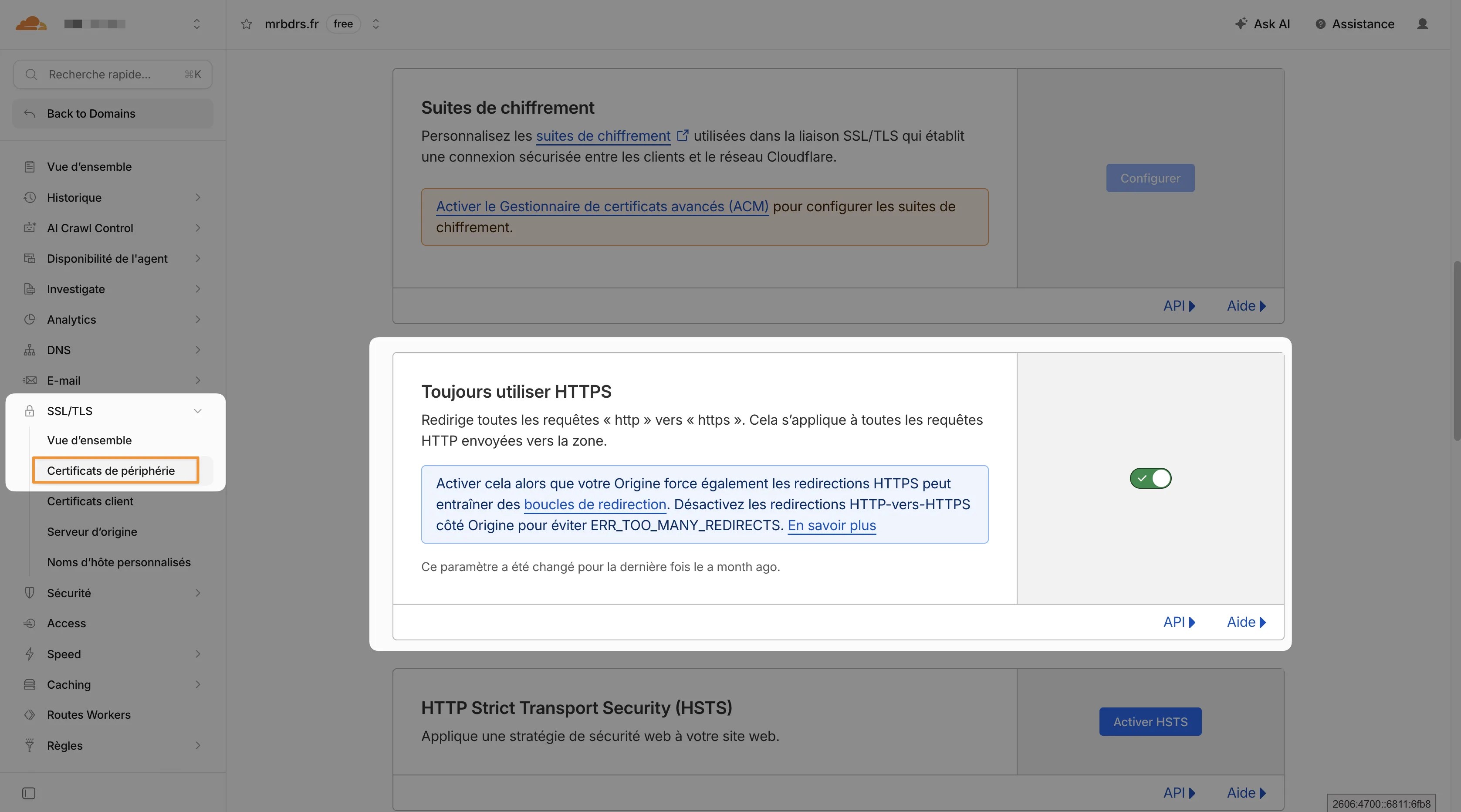Expand the Sécurité chevron
Viewport: 1461px width, 812px height.
tap(198, 593)
